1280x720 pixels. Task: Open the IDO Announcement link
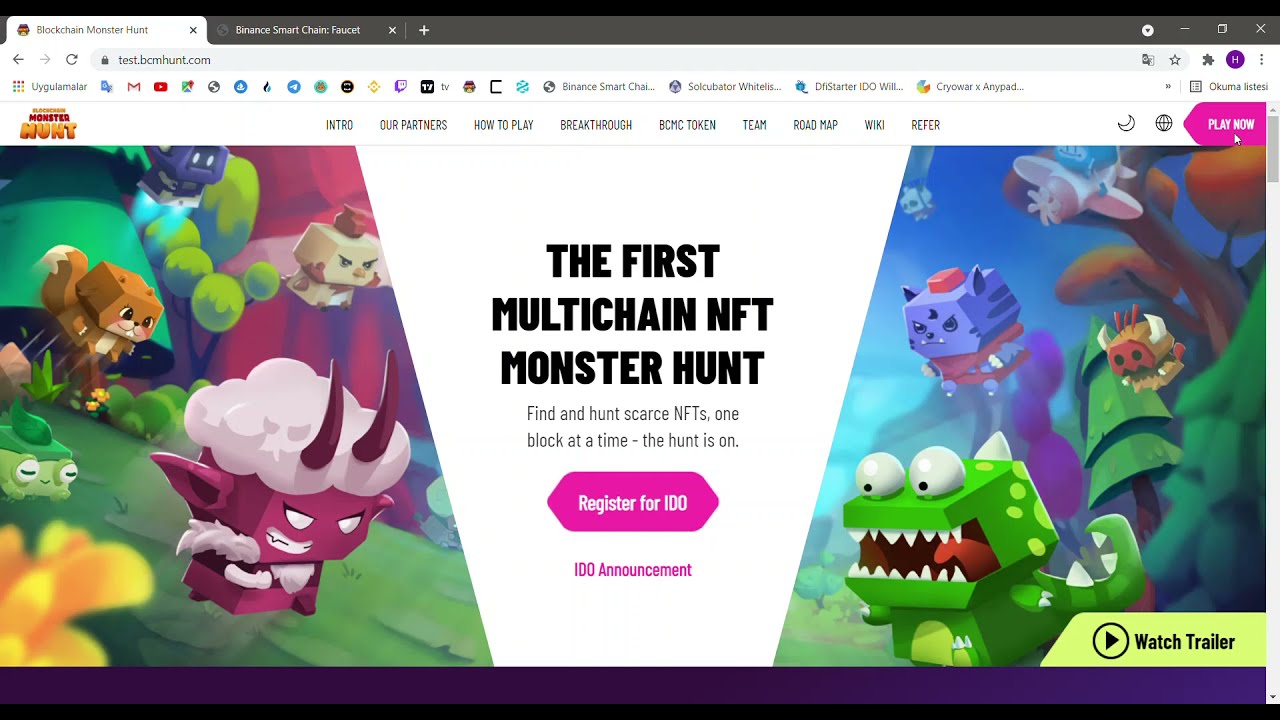pyautogui.click(x=633, y=570)
